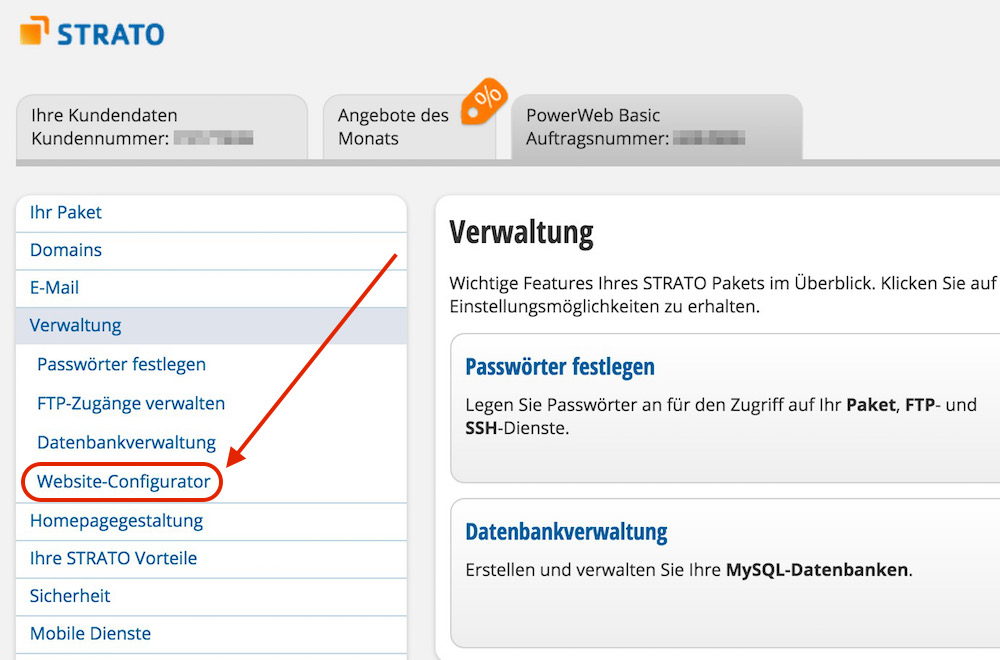Click the Passwörter festlegen card heading
Screen dimensions: 1000x660
560,367
